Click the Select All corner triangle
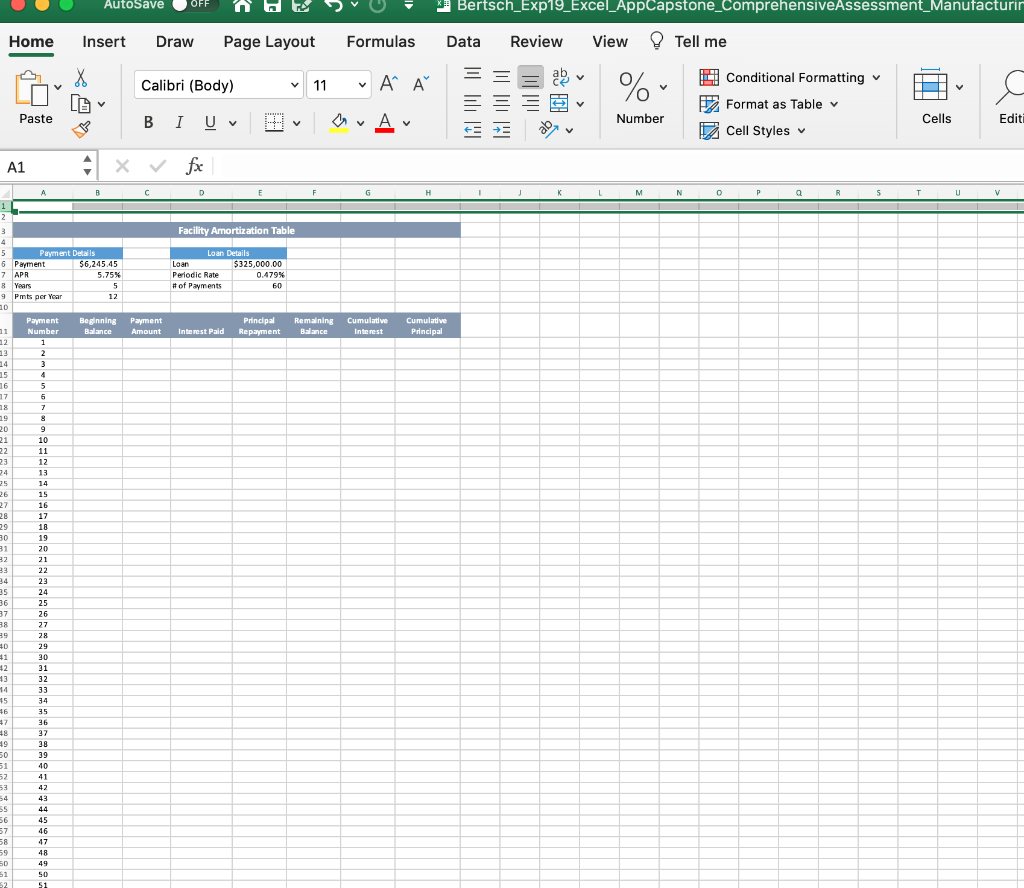Screen dimensions: 1024x888 point(6,193)
